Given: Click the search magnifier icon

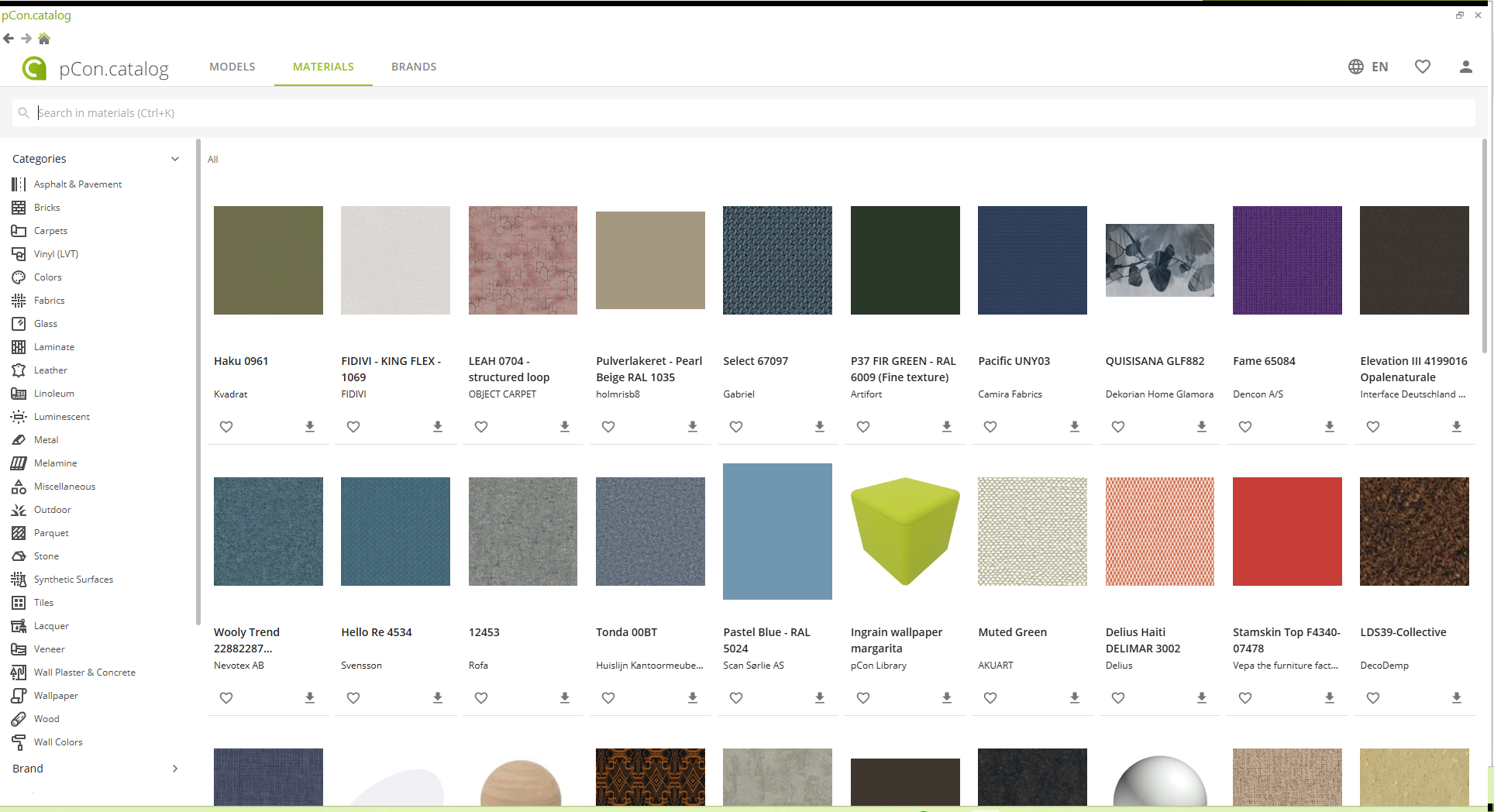Looking at the screenshot, I should (x=24, y=113).
